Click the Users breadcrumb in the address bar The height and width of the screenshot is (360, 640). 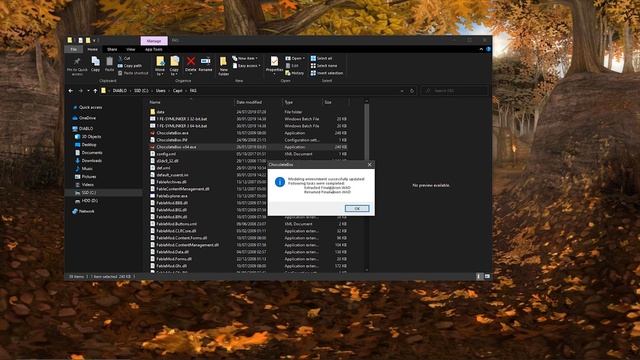161,91
